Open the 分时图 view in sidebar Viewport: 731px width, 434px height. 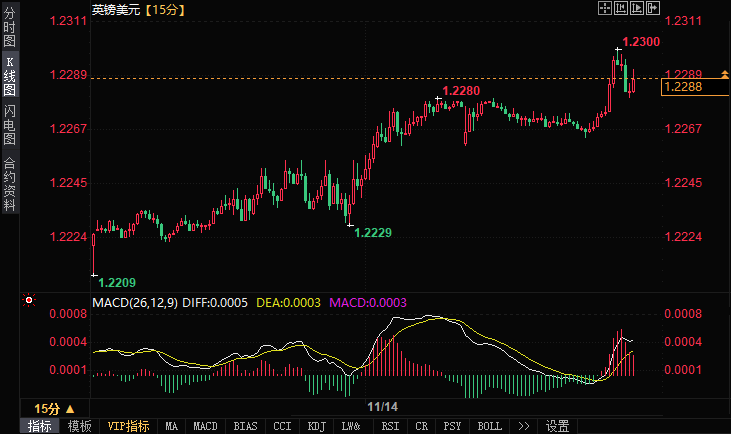pyautogui.click(x=9, y=26)
